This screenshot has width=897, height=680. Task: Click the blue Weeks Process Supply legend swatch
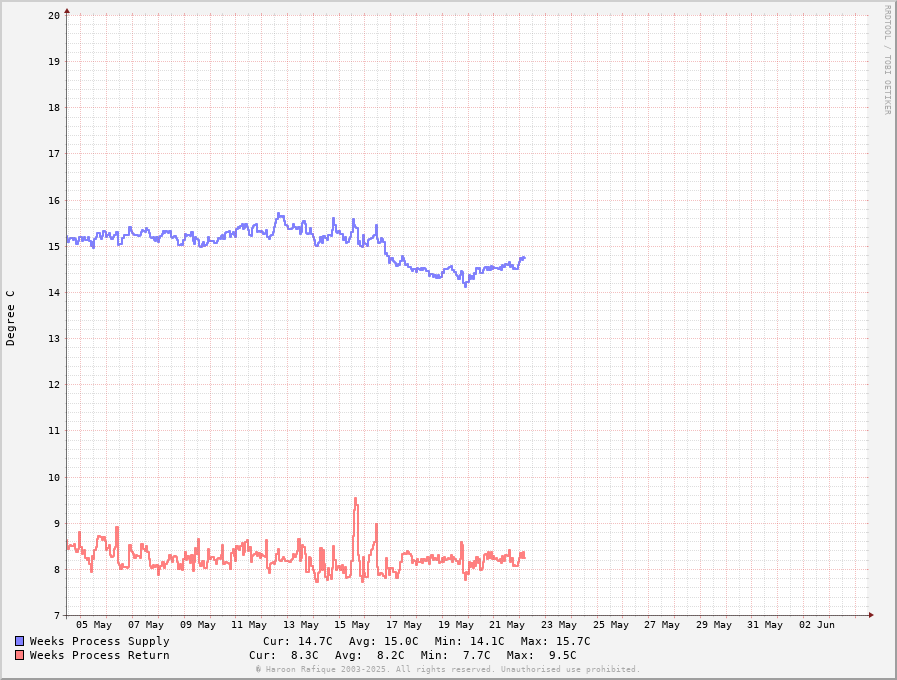pyautogui.click(x=20, y=641)
